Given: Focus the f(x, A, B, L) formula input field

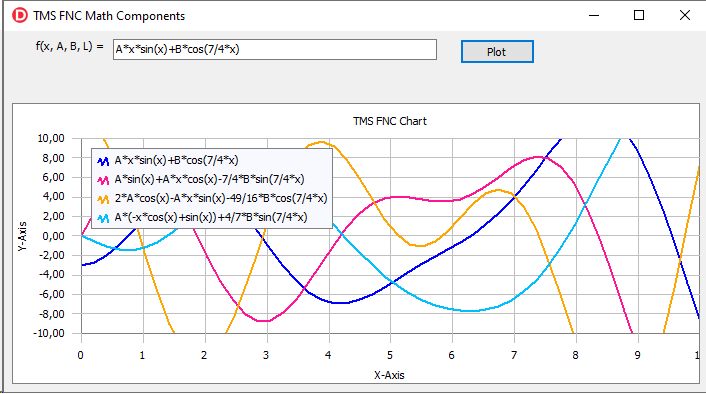Looking at the screenshot, I should [x=275, y=50].
